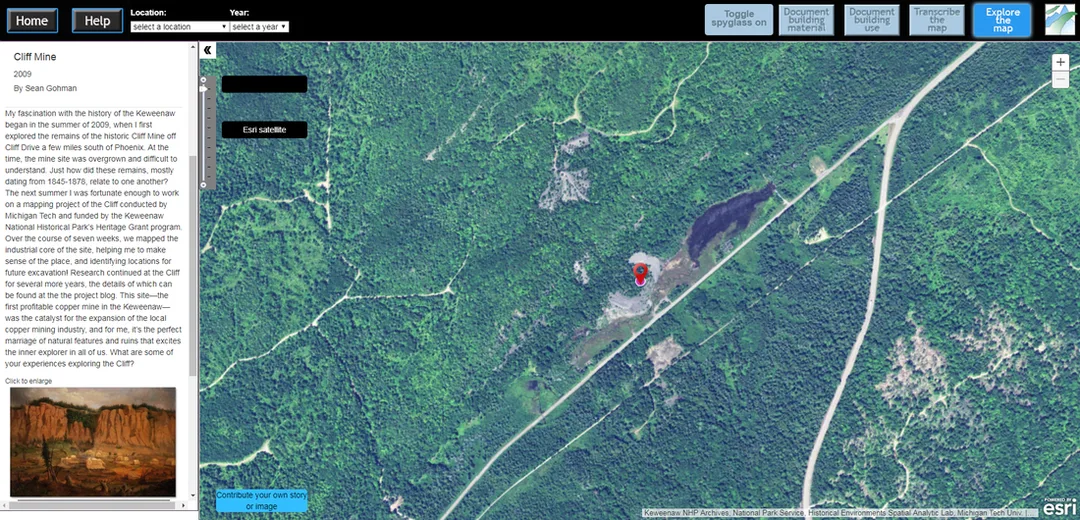
Task: Open the Help page
Action: coord(97,21)
